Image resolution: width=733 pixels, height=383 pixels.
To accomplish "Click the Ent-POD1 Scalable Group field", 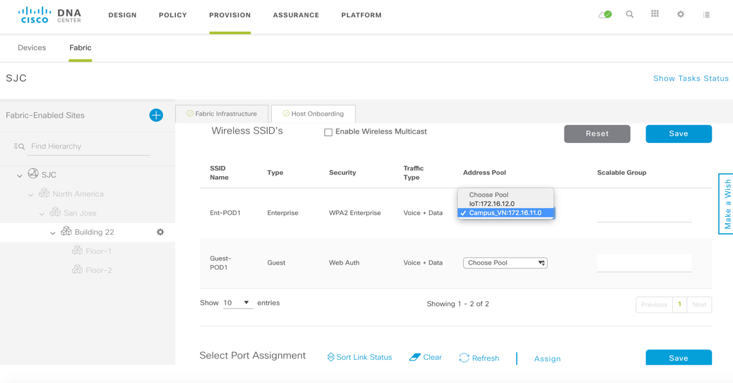I will click(644, 213).
